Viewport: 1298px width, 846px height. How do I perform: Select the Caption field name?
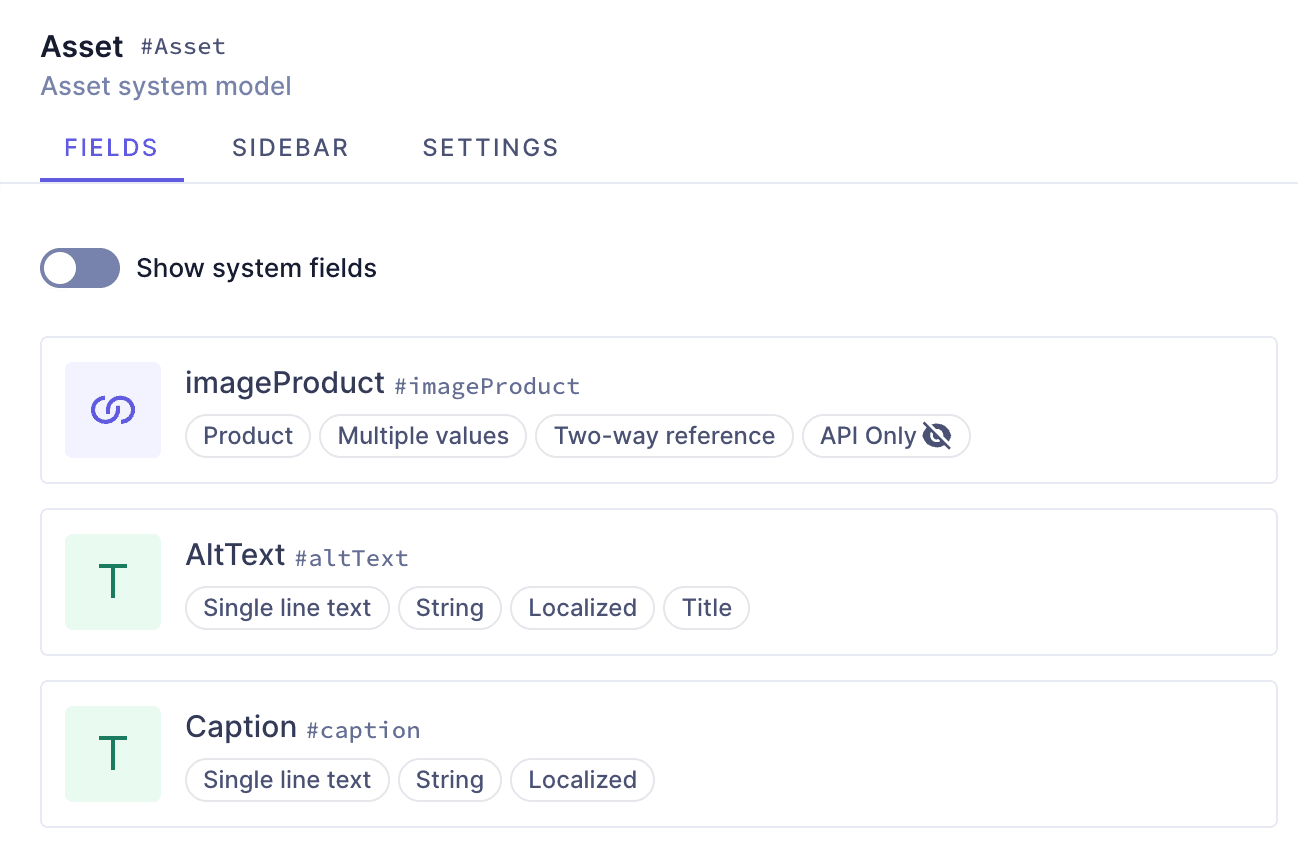coord(241,727)
